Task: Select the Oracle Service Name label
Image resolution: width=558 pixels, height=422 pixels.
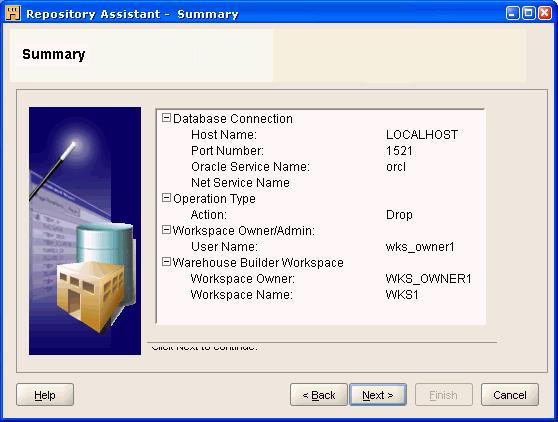Action: point(251,167)
